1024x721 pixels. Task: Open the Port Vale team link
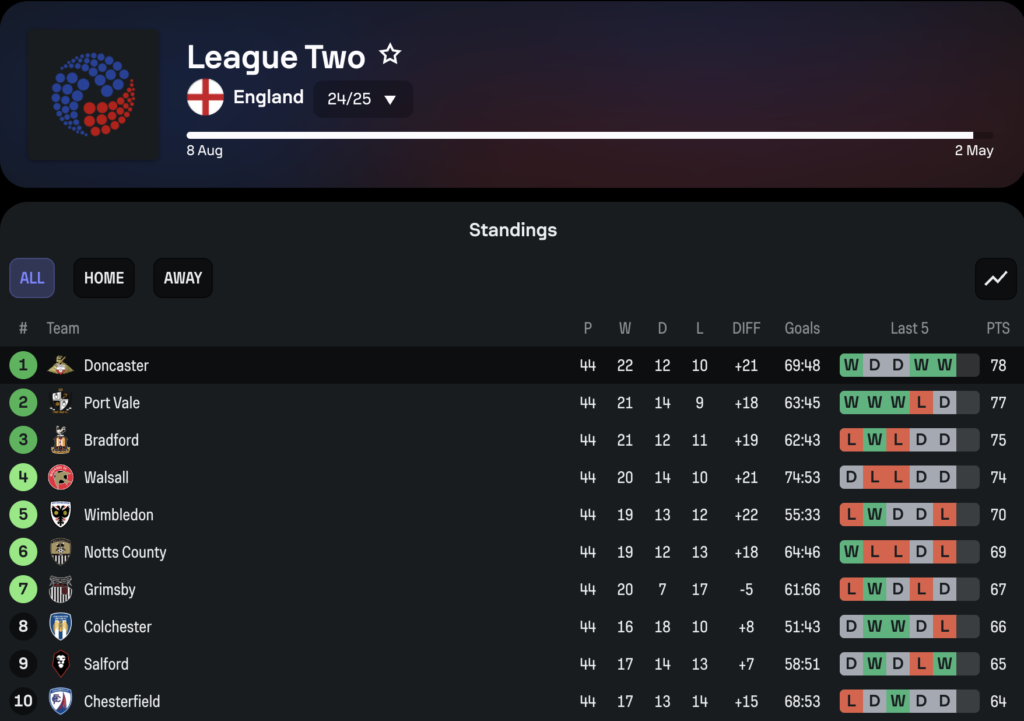point(112,403)
